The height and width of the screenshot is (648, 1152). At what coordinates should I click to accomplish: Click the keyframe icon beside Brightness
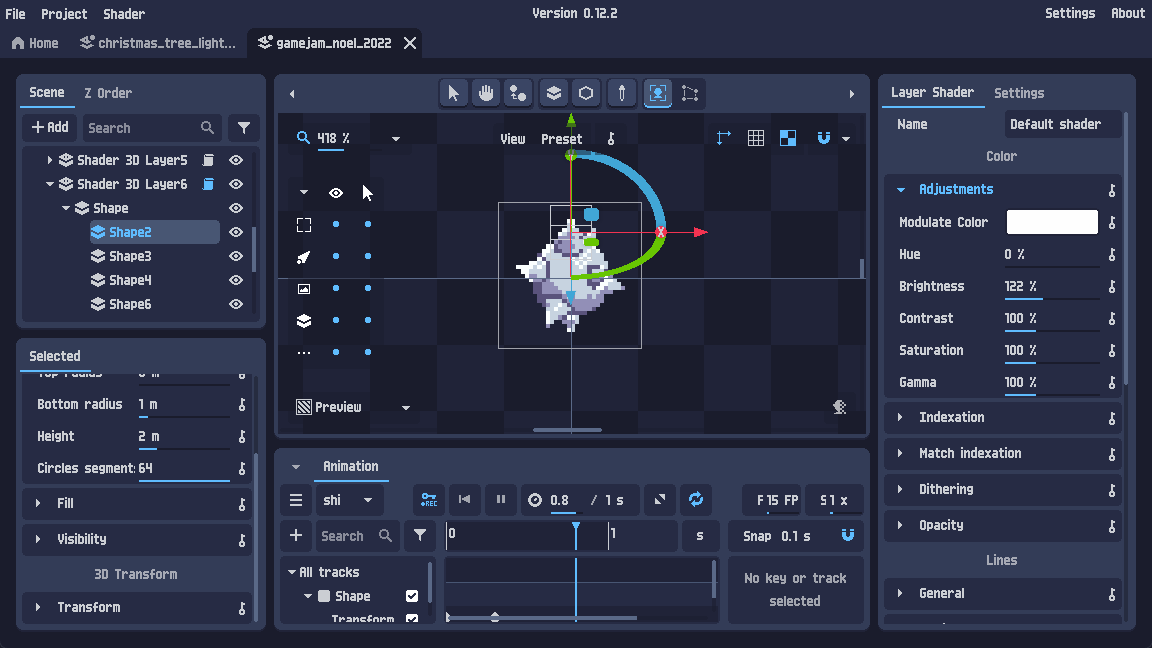pyautogui.click(x=1112, y=287)
